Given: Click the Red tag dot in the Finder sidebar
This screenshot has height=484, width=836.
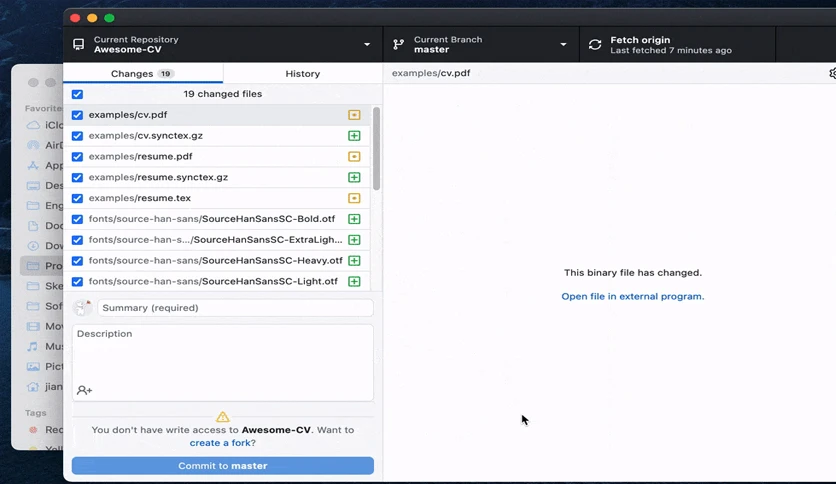Looking at the screenshot, I should pyautogui.click(x=33, y=430).
